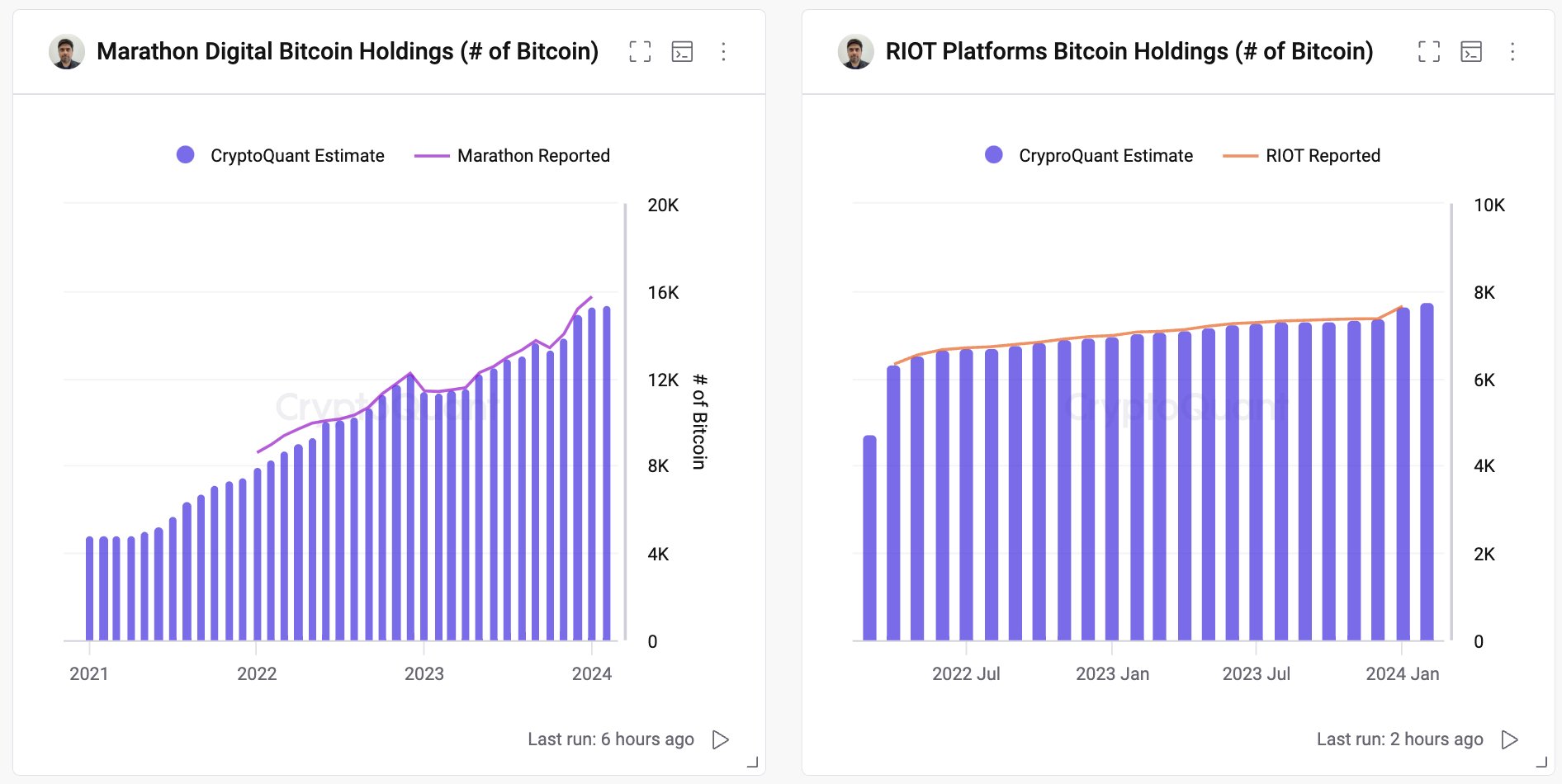The image size is (1562, 784).
Task: Toggle Marathon Reported line in legend
Action: click(512, 155)
